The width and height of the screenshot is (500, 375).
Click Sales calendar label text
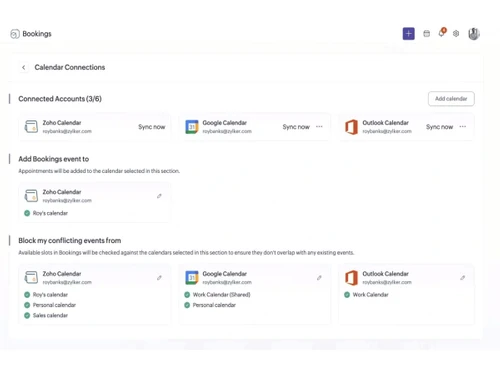point(50,315)
